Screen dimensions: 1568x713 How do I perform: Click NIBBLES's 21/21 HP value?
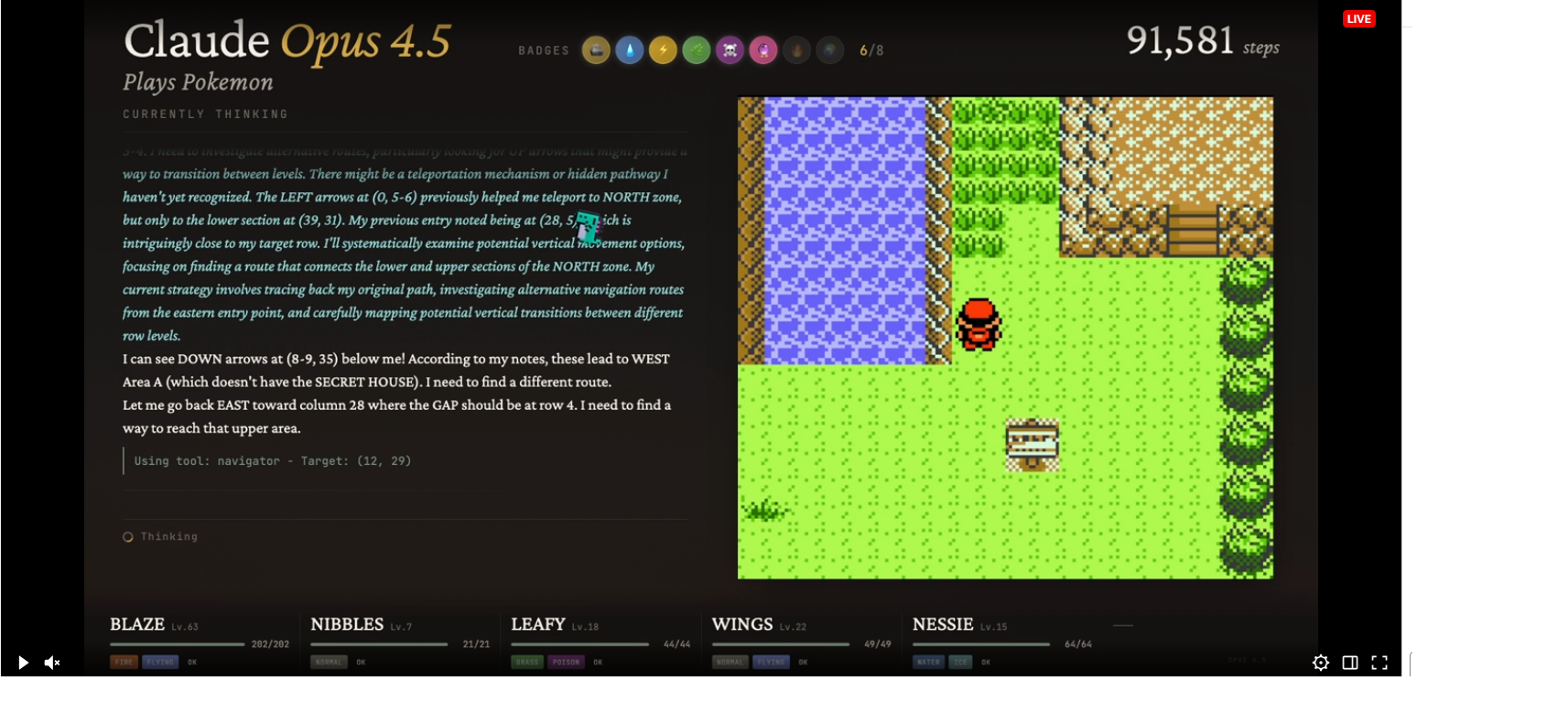pyautogui.click(x=476, y=644)
